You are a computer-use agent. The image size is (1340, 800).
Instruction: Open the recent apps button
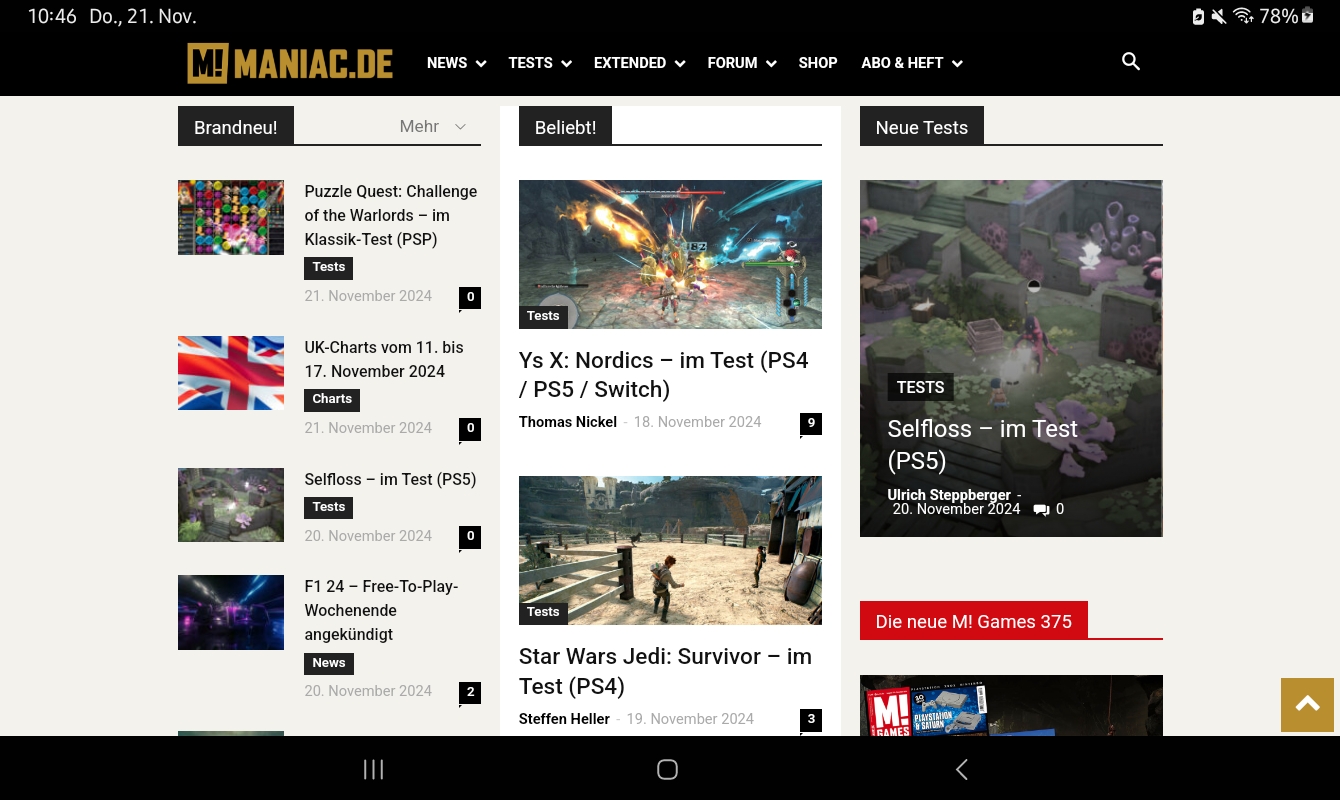pos(373,769)
